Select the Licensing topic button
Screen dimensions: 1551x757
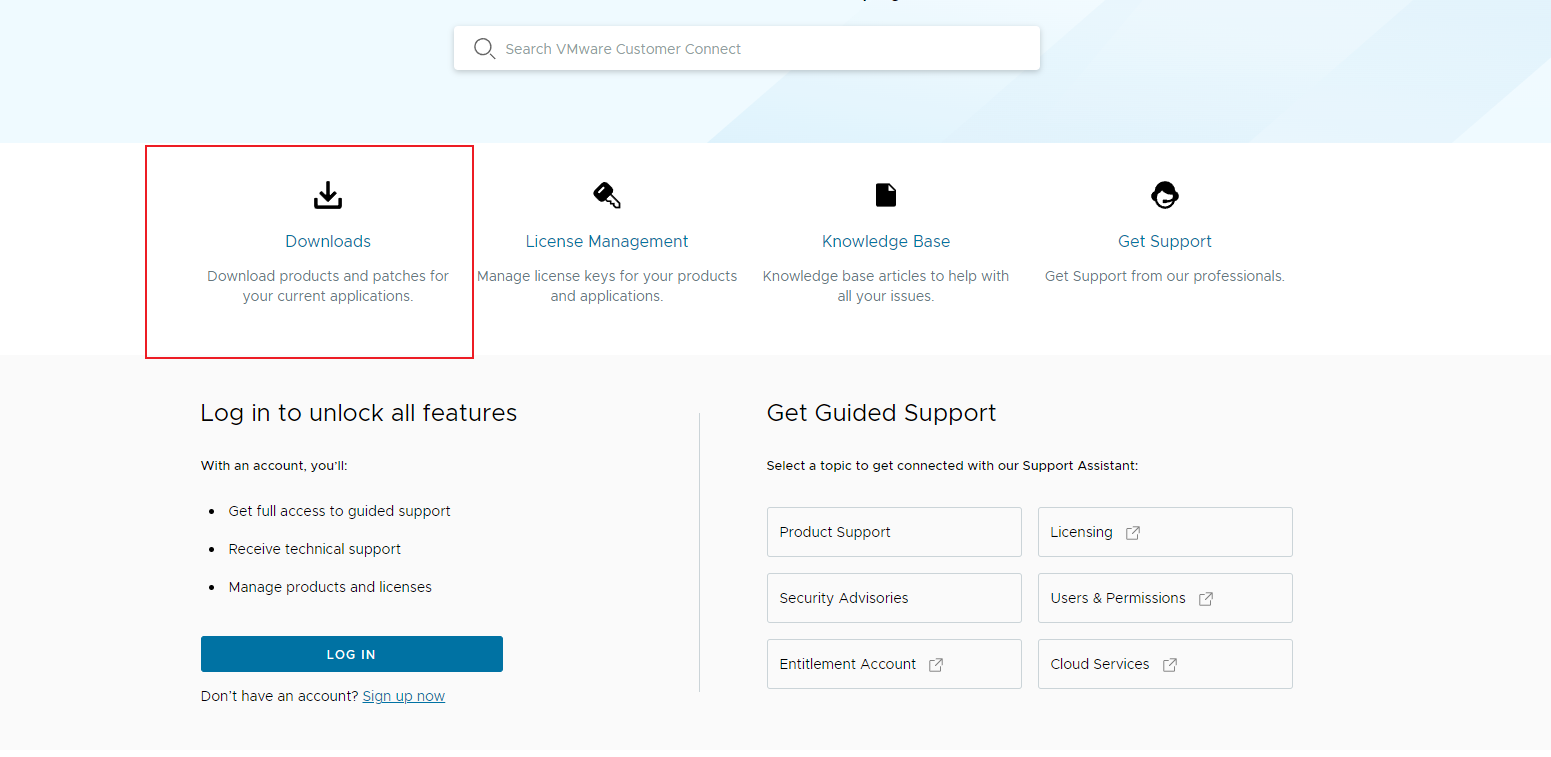[x=1165, y=532]
